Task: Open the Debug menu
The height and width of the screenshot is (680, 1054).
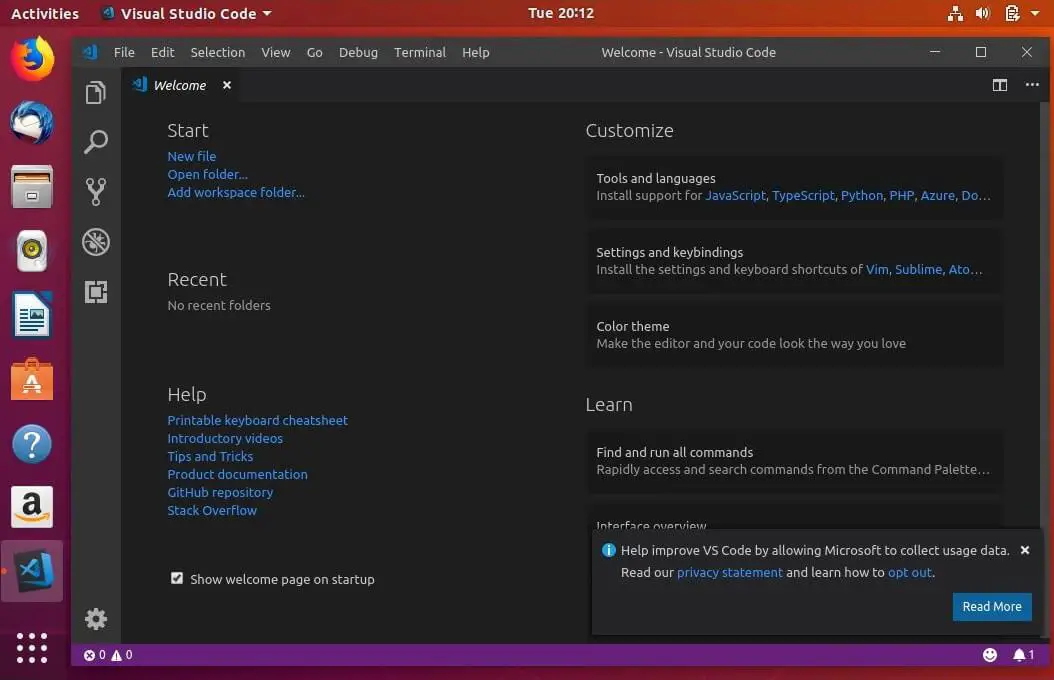Action: pos(358,52)
